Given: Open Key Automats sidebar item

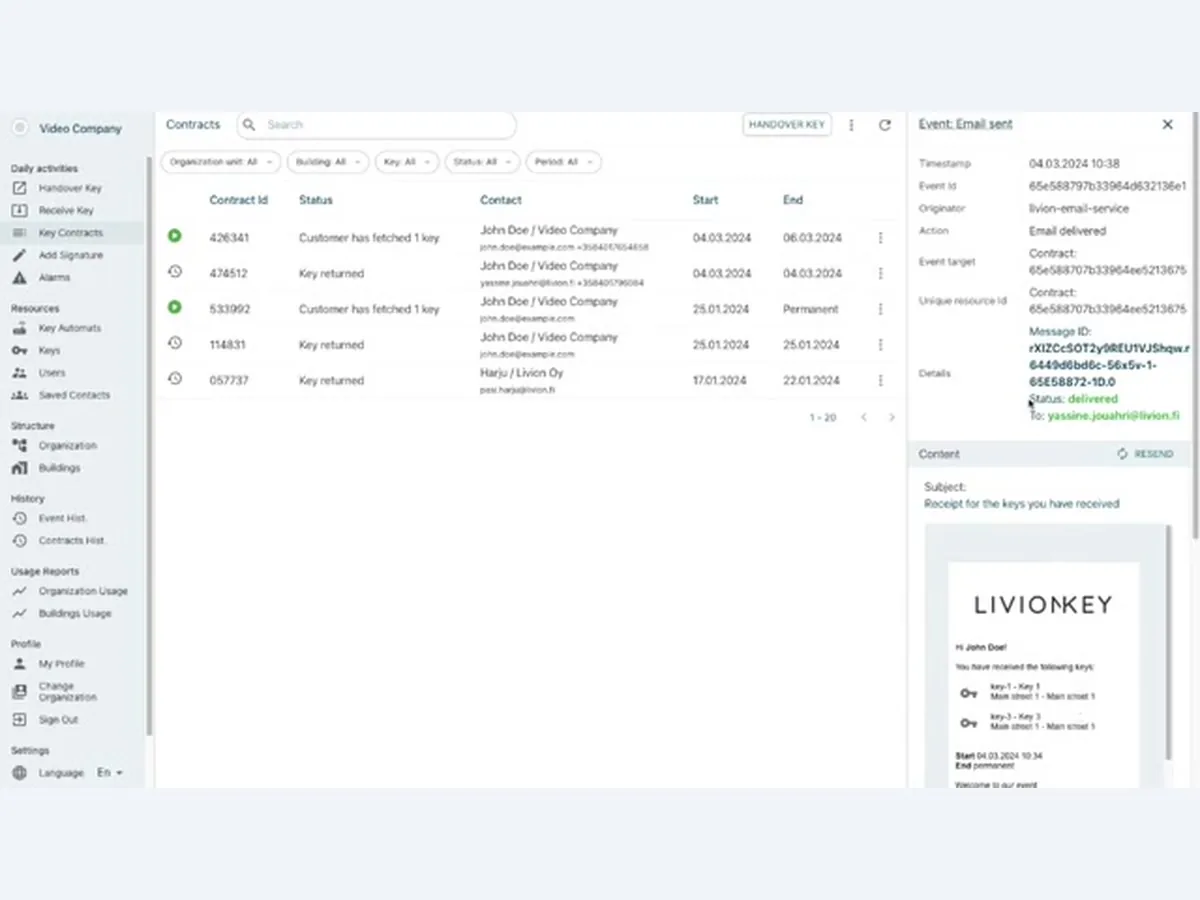Looking at the screenshot, I should point(70,328).
